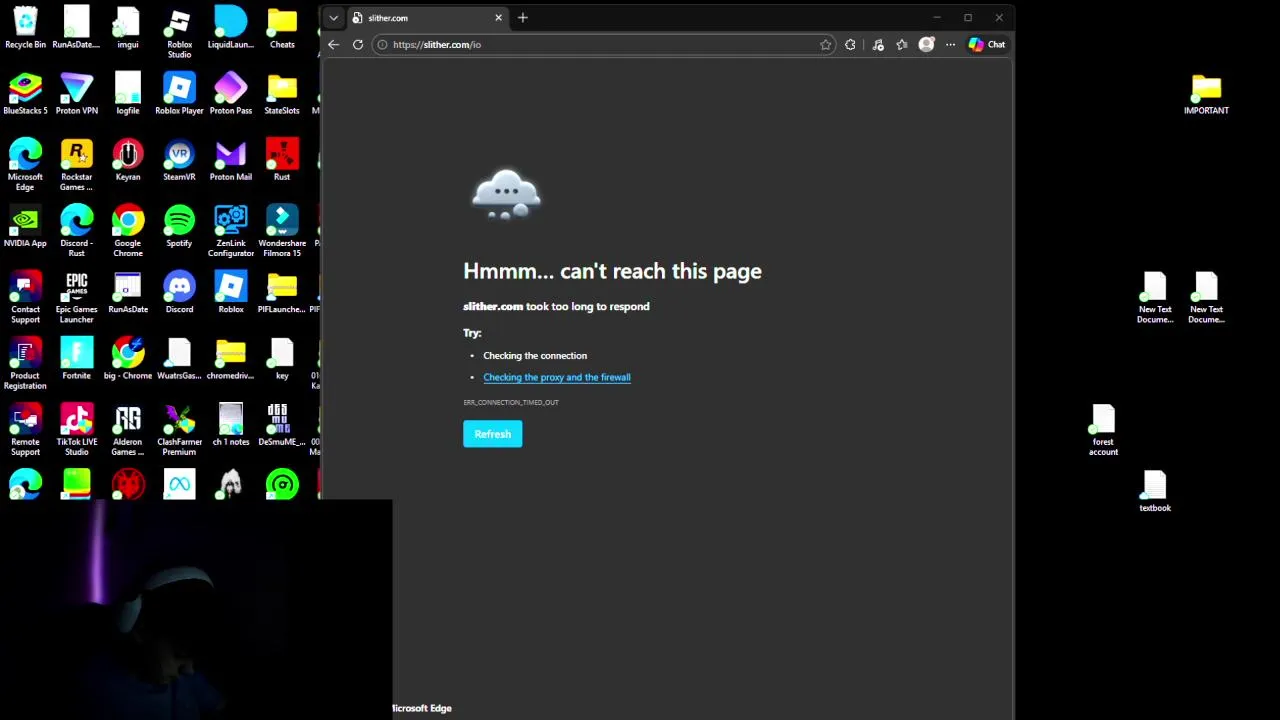Add this page to favorites star
The width and height of the screenshot is (1280, 720).
point(825,44)
